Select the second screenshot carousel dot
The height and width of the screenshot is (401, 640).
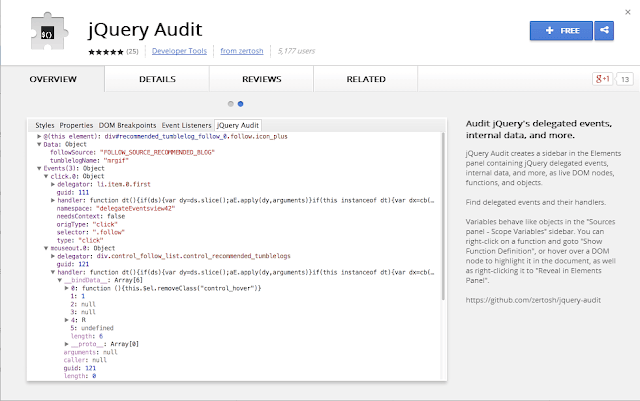240,104
